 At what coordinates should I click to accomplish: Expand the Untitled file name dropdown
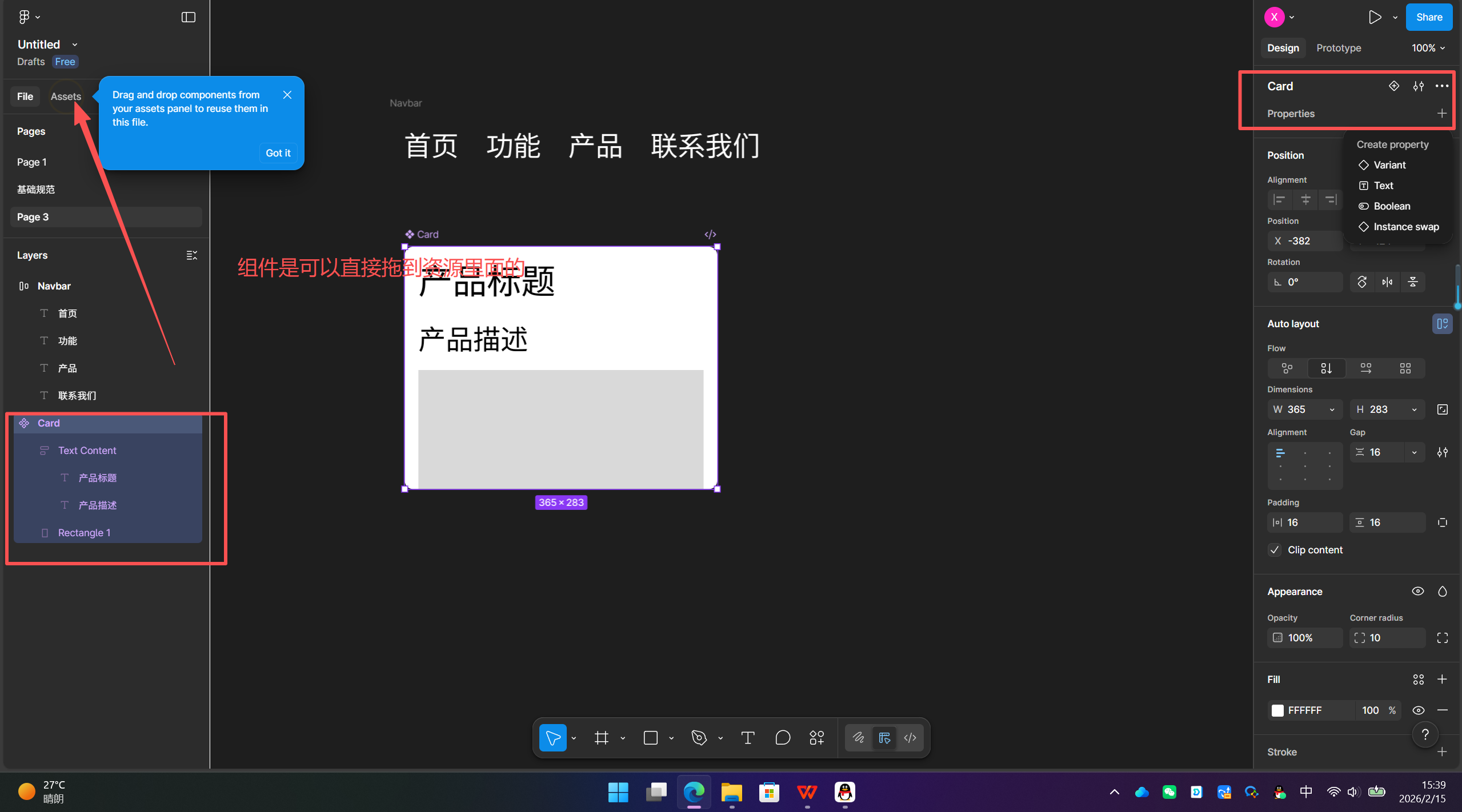(74, 44)
